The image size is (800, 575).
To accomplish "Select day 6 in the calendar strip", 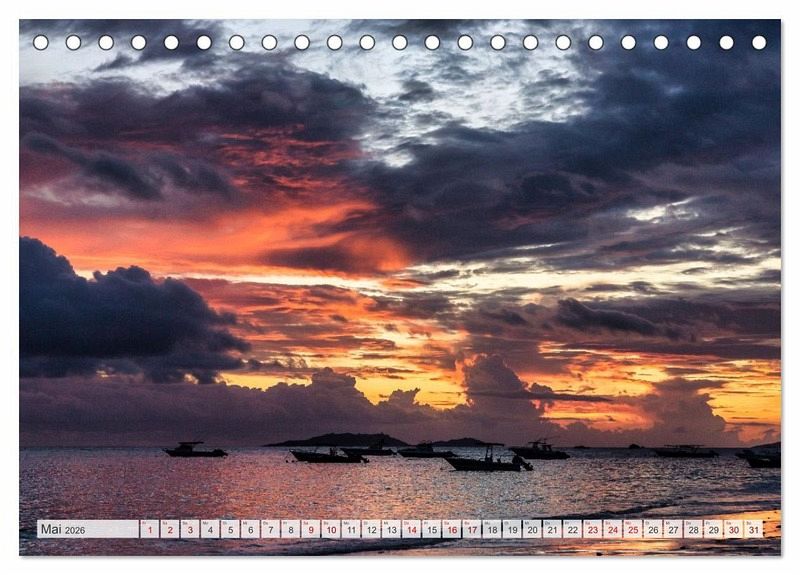I will tap(251, 530).
